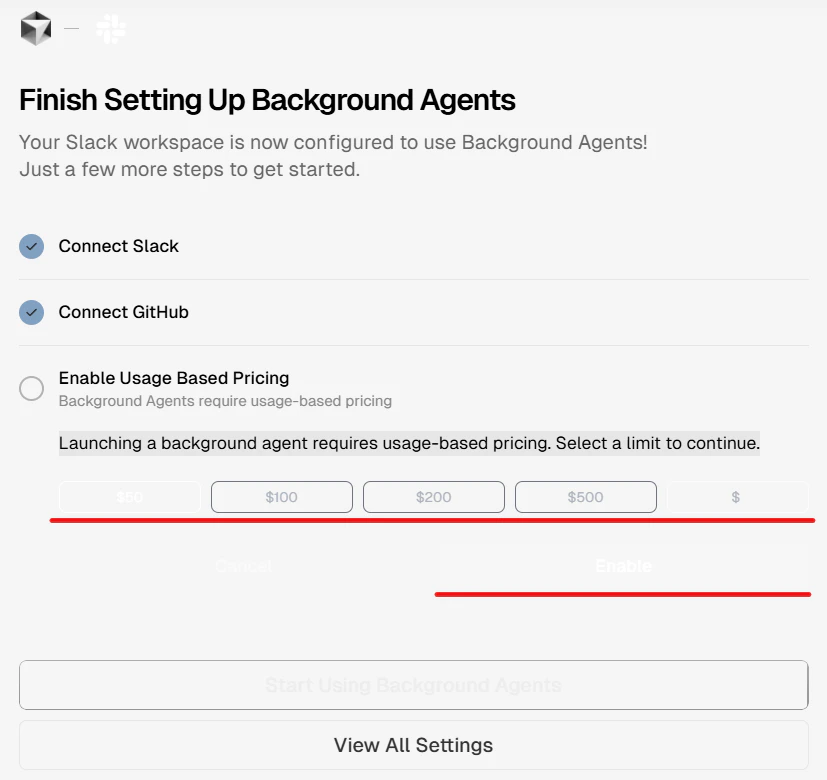Screen dimensions: 827x780
Task: Focus the custom $ amount field
Action: [737, 497]
